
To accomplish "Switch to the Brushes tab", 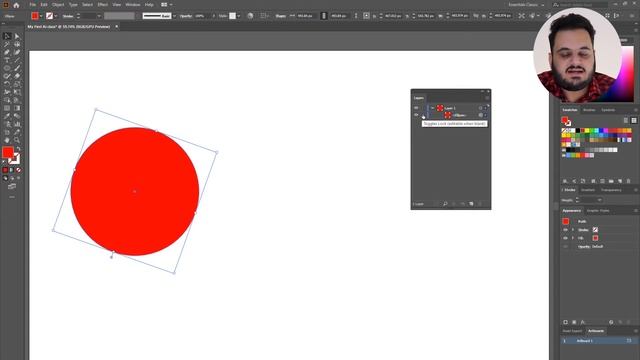I will (589, 110).
